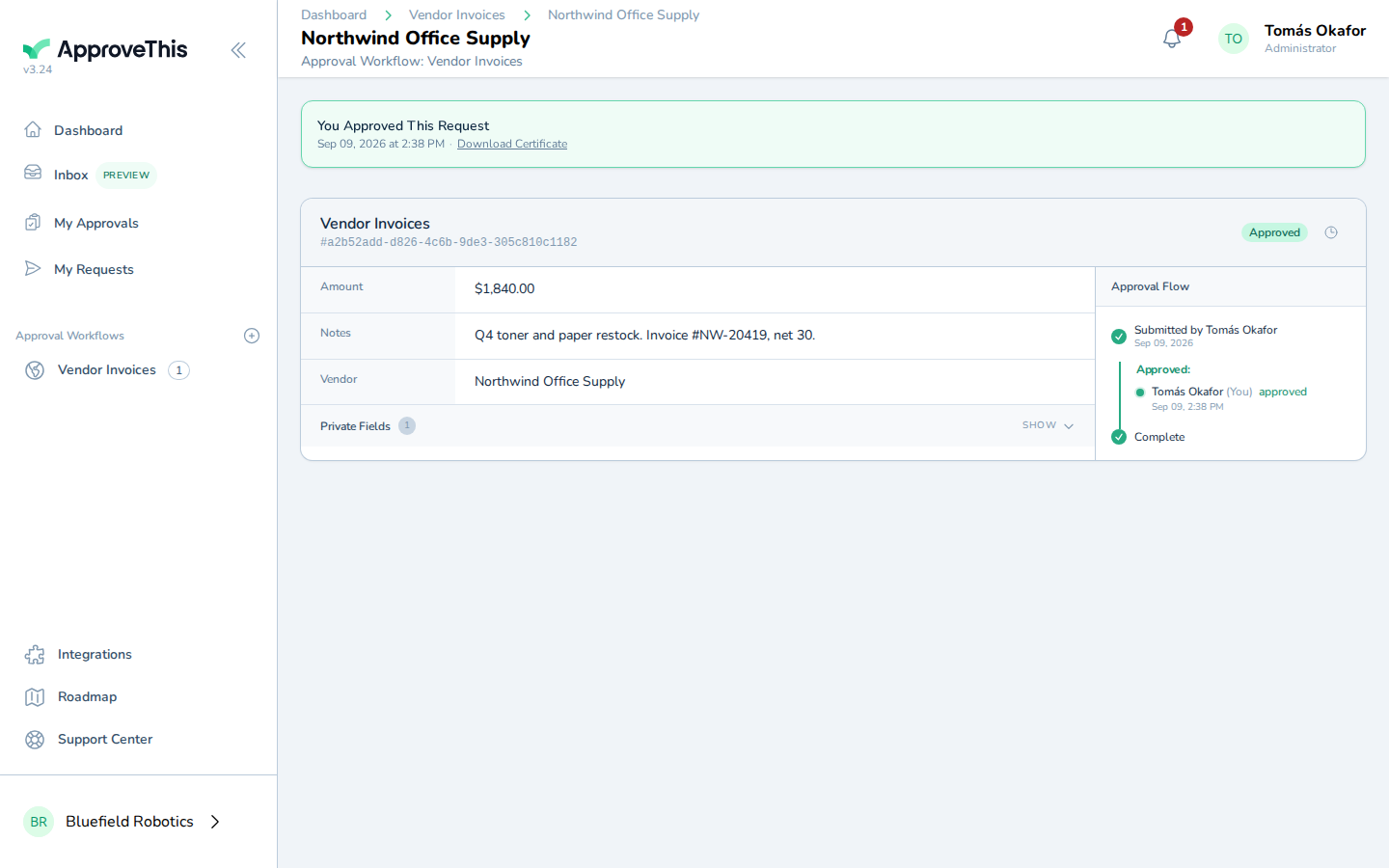Go to My Requests
The height and width of the screenshot is (868, 1389).
tap(94, 269)
